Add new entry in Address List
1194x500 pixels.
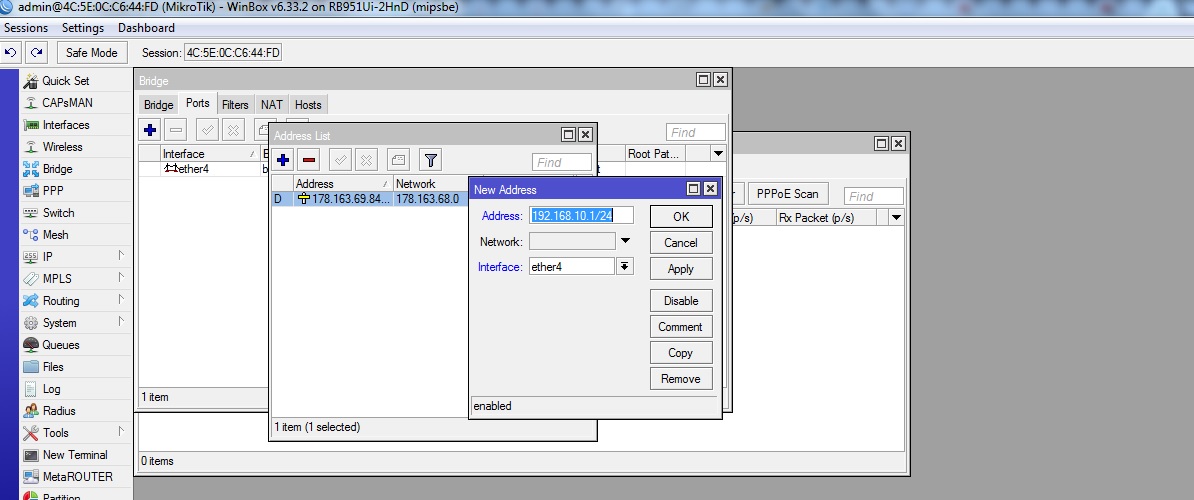click(283, 160)
